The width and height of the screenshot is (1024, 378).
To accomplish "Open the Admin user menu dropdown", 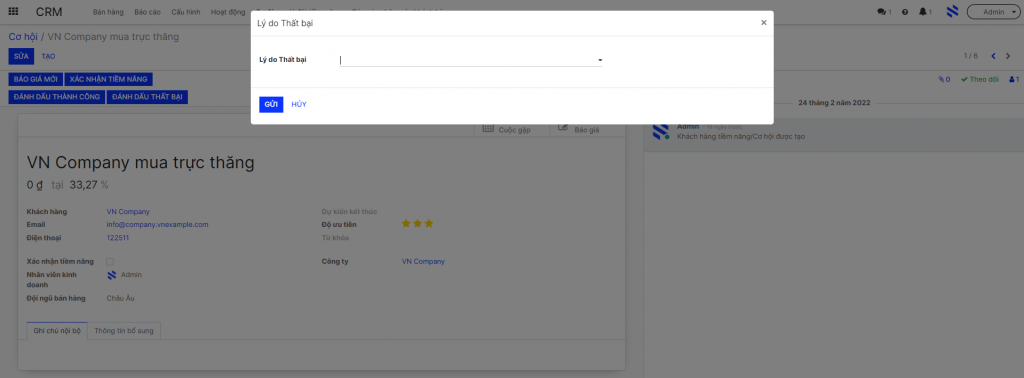I will point(992,12).
